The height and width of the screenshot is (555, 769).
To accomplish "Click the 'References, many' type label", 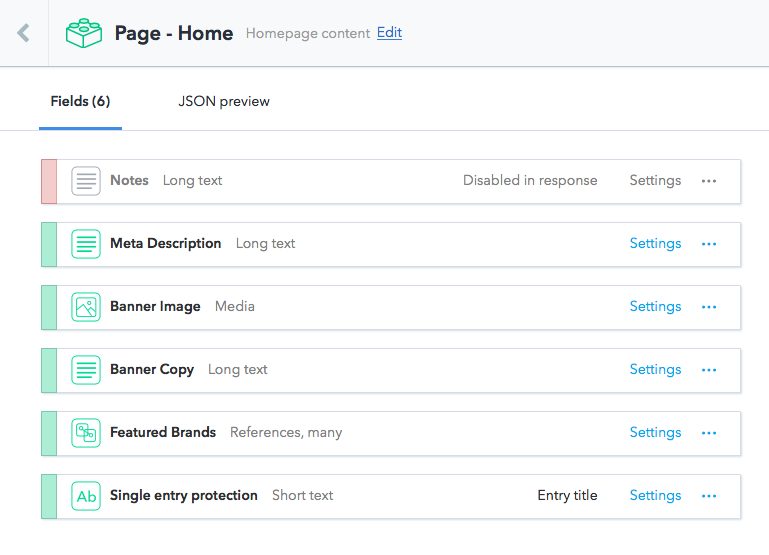I will click(286, 432).
